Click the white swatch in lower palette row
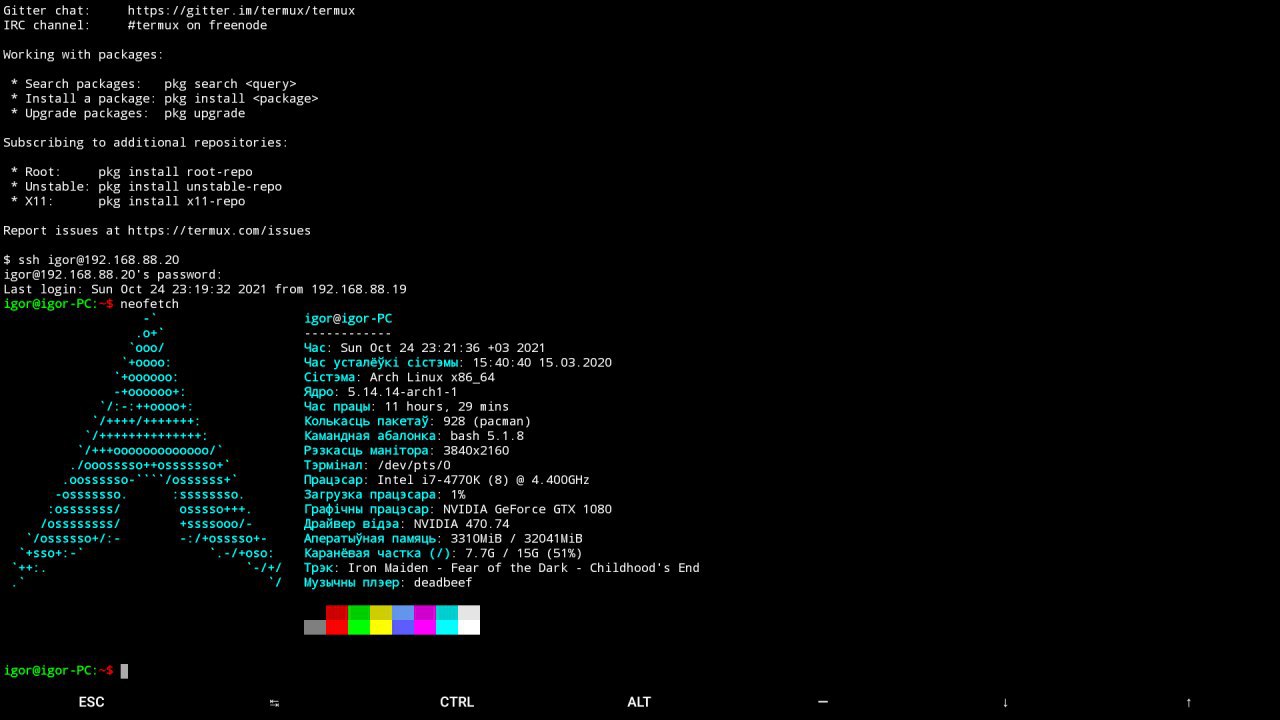Viewport: 1280px width, 720px height. pyautogui.click(x=469, y=627)
